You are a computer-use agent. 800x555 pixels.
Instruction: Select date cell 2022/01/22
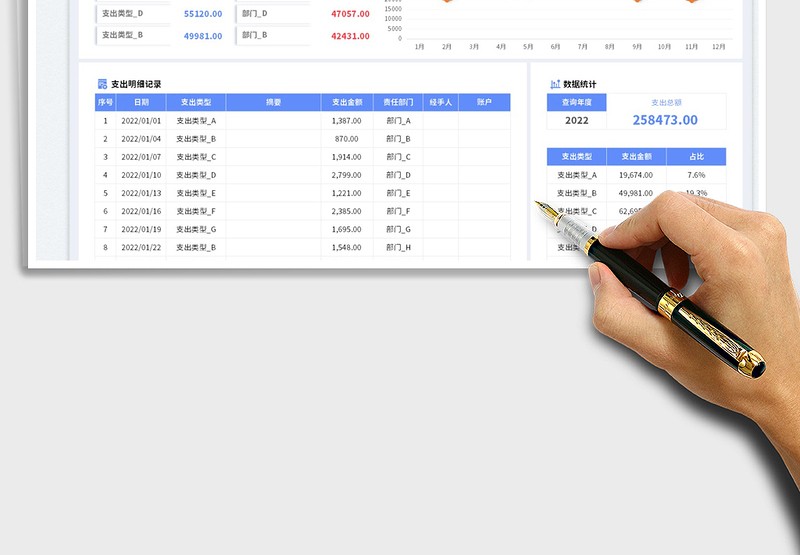pos(141,247)
